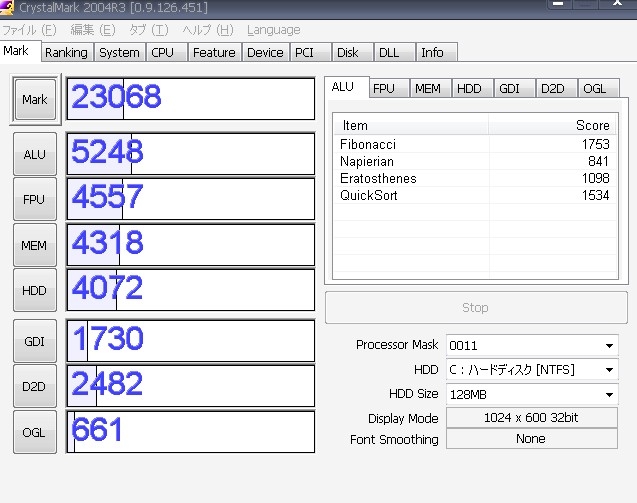637x503 pixels.
Task: Switch to the FPU results tab
Action: 384,89
